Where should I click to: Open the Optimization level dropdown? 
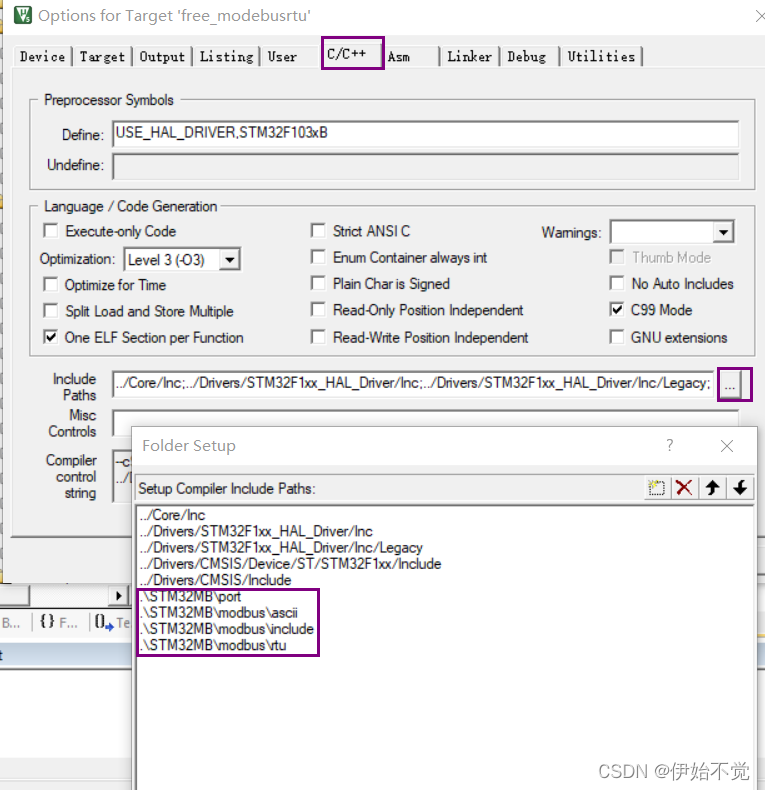click(x=230, y=259)
